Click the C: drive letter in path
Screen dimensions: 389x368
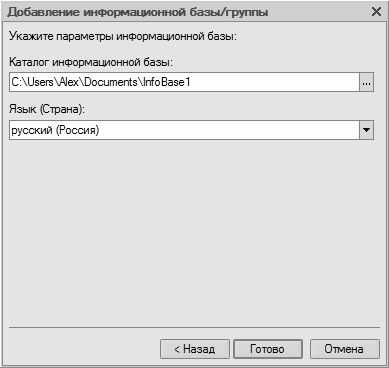pyautogui.click(x=16, y=82)
